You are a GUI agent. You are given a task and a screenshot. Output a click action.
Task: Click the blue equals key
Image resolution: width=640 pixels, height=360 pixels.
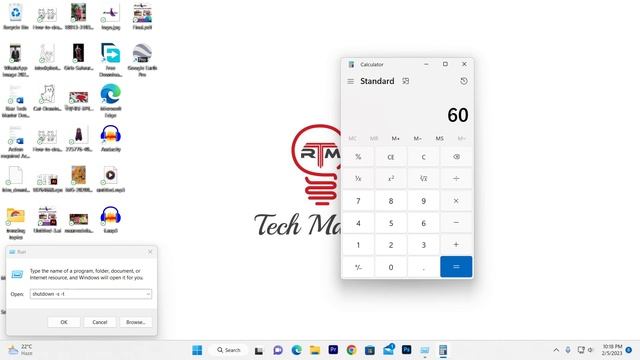pos(456,267)
